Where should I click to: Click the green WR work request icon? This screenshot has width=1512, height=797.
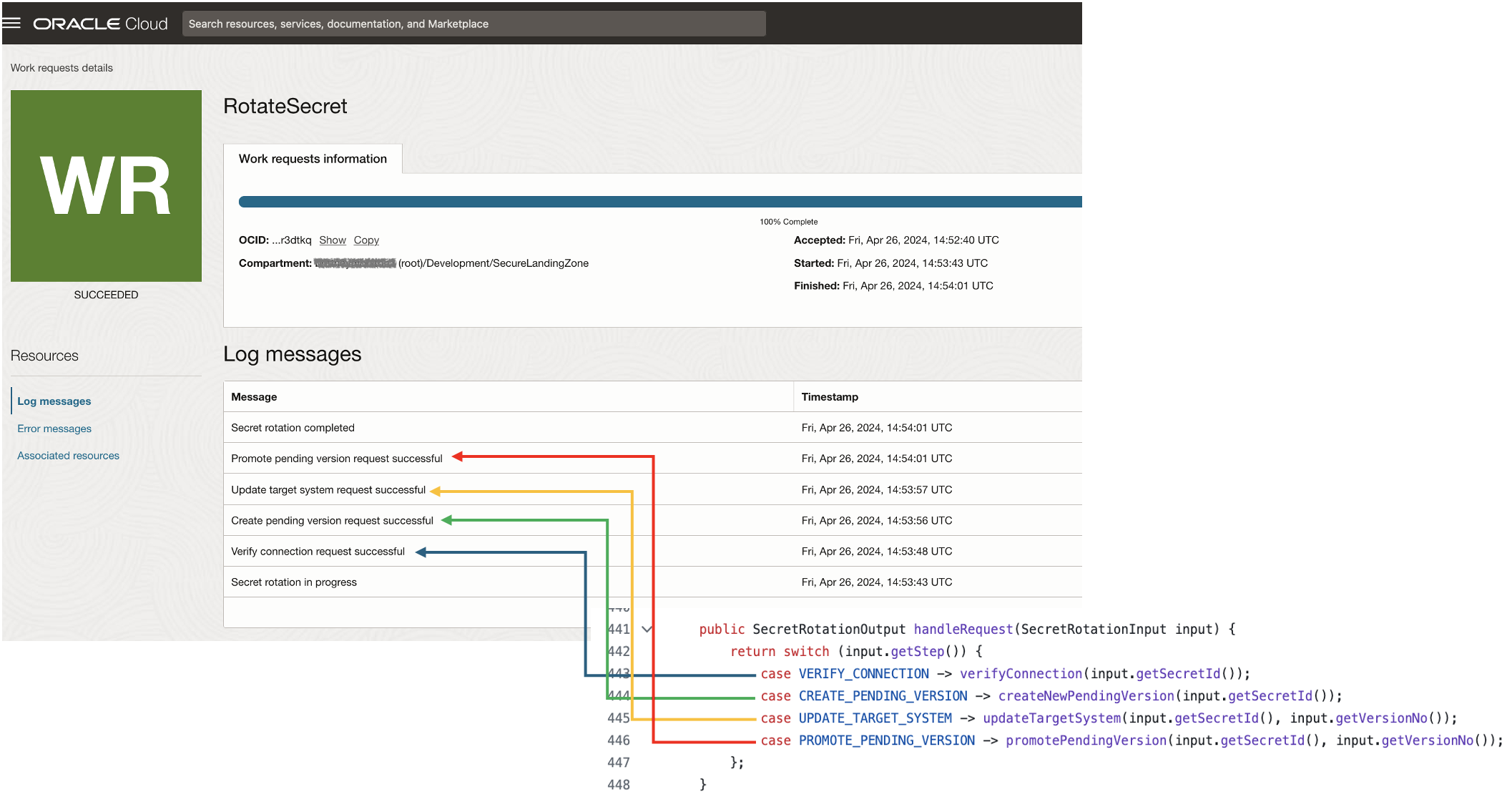click(106, 186)
